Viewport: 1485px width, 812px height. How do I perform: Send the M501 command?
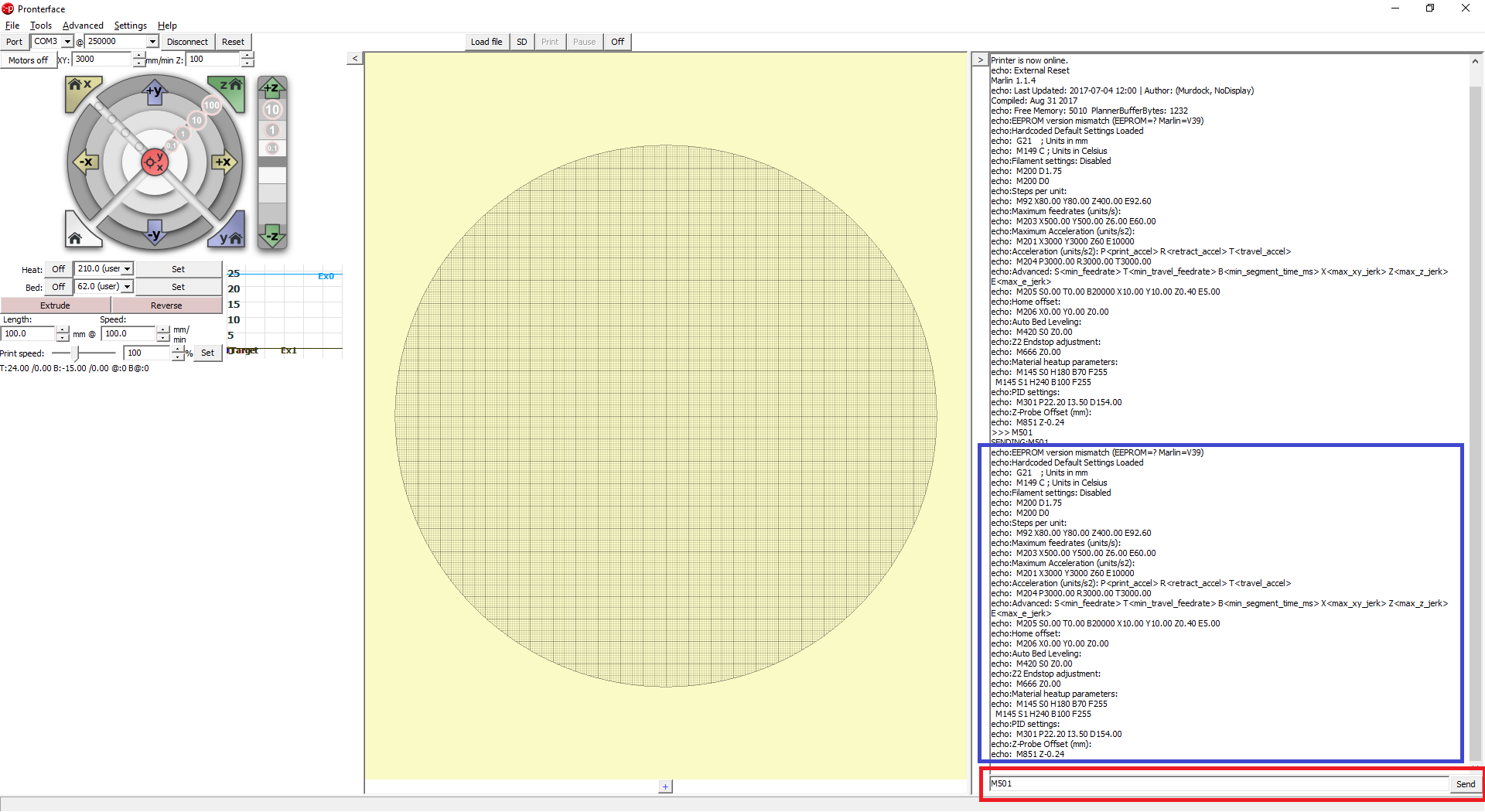click(x=1466, y=784)
